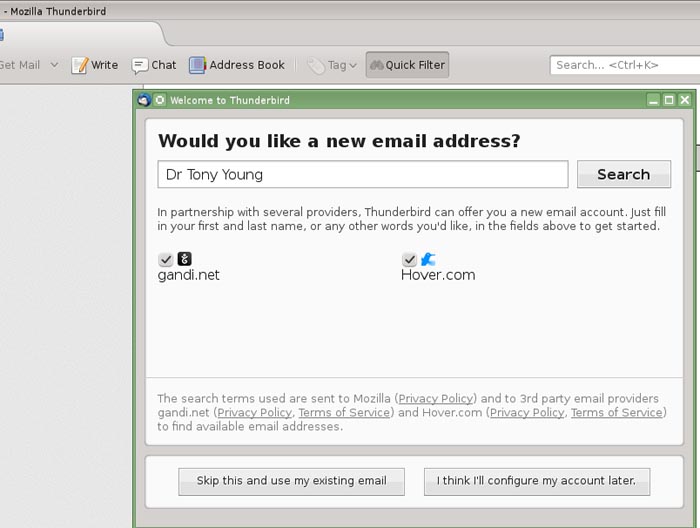Click the Get Mail toolbar button
700x528 pixels.
[20, 65]
